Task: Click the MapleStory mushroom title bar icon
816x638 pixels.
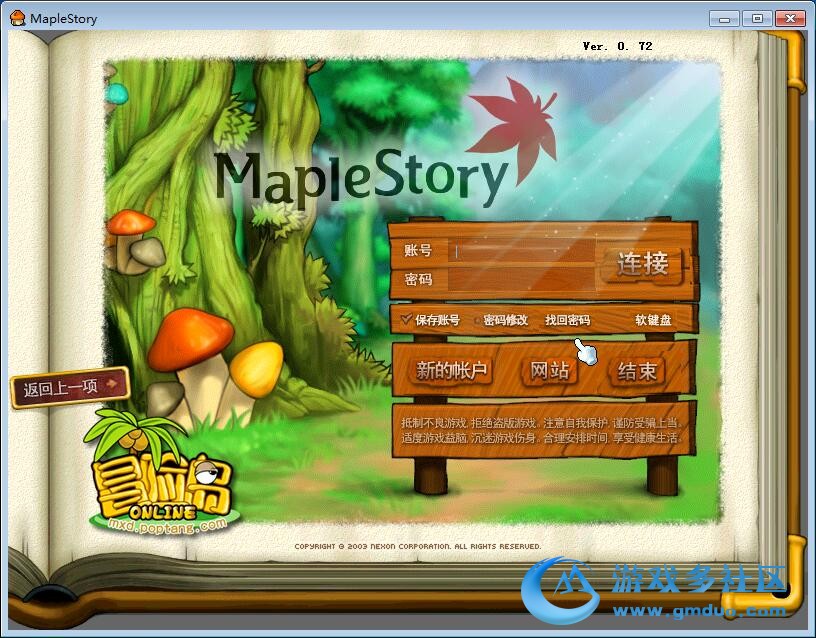Action: [x=18, y=18]
